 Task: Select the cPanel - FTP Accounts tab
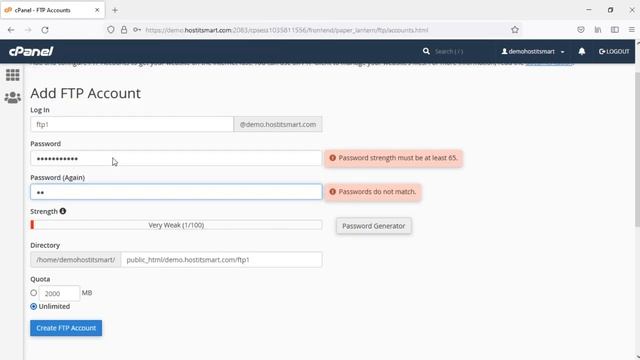tap(52, 10)
